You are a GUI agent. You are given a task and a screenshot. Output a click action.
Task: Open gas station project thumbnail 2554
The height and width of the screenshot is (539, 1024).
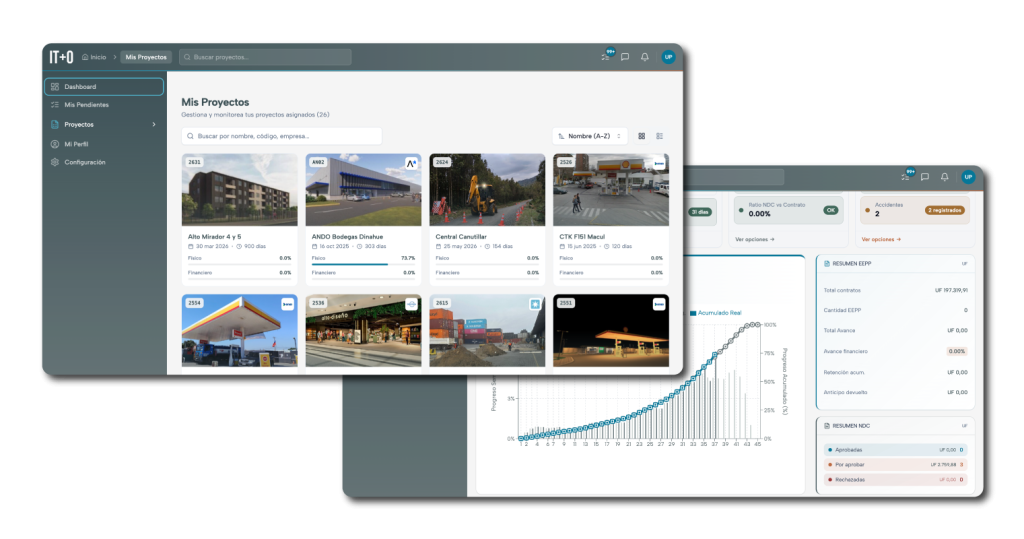pos(240,331)
